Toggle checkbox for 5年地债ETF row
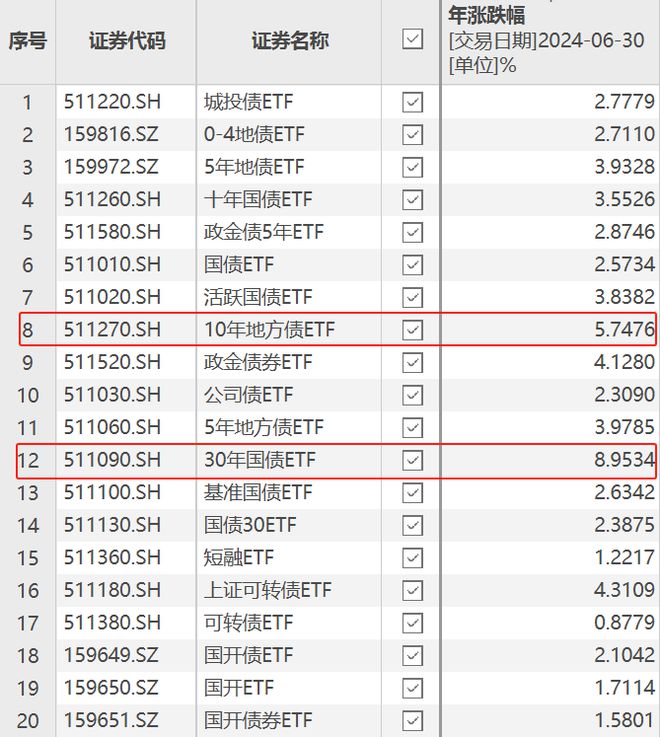 pos(412,167)
